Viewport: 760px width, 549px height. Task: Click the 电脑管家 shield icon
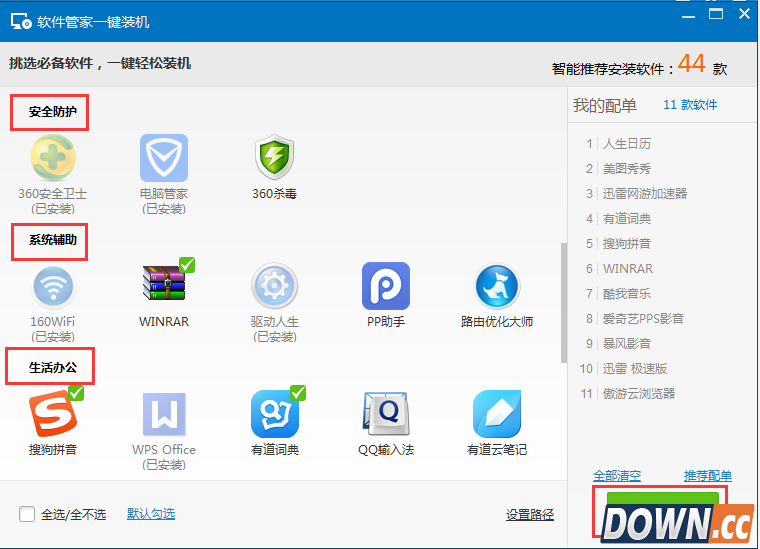point(164,158)
